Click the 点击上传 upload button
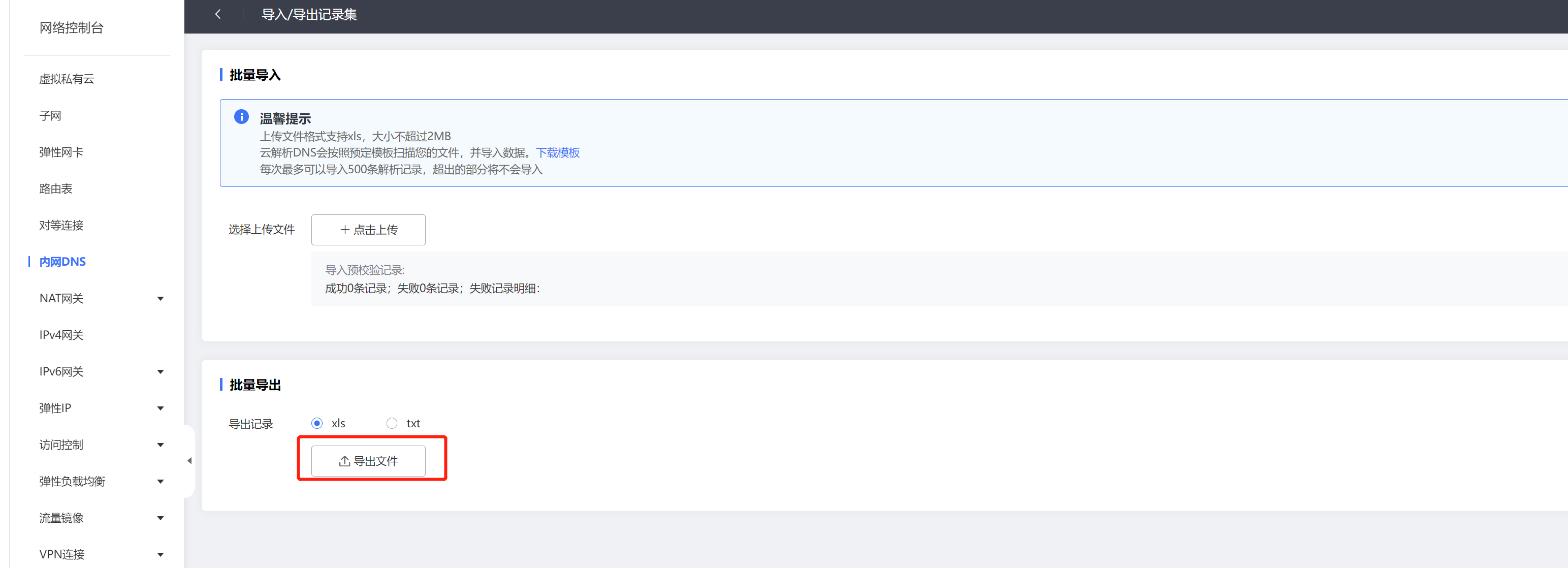 coord(368,230)
